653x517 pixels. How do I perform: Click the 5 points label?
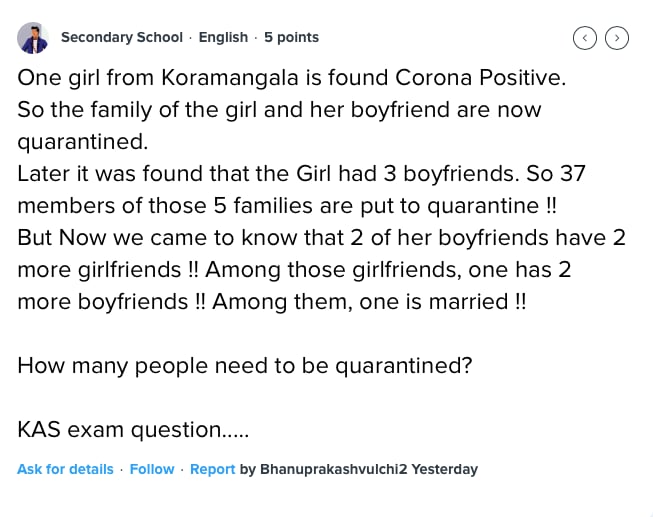pyautogui.click(x=291, y=37)
